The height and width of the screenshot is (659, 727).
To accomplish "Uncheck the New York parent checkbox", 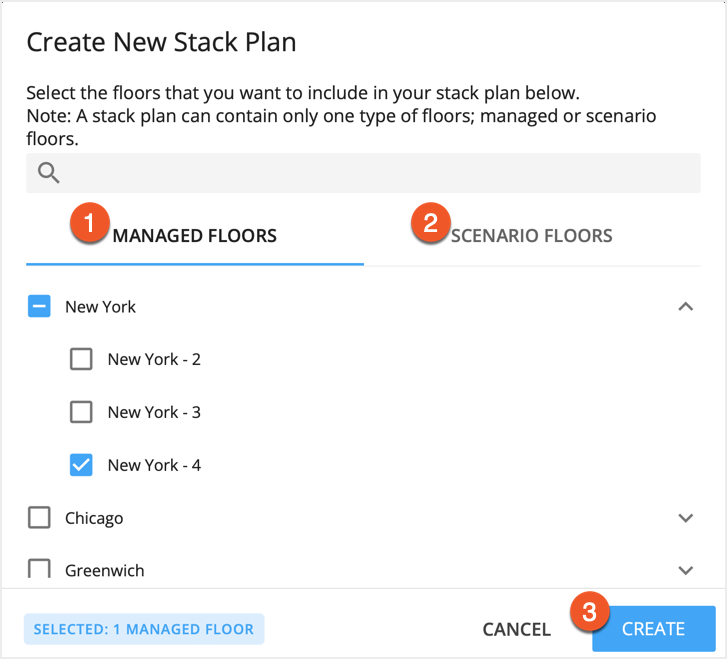I will click(39, 306).
